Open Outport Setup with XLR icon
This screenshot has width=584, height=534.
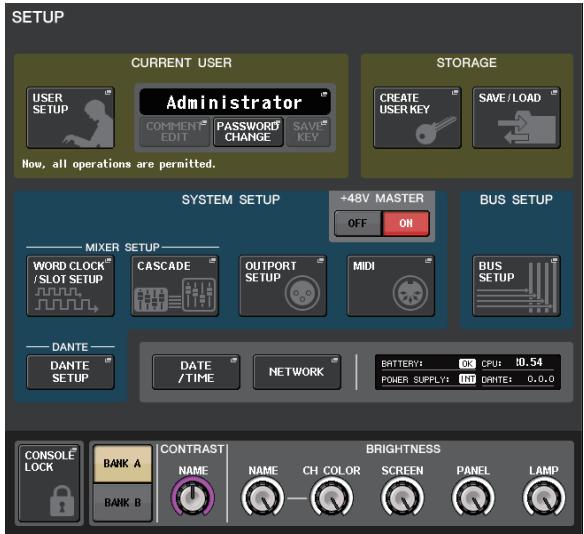pos(283,286)
